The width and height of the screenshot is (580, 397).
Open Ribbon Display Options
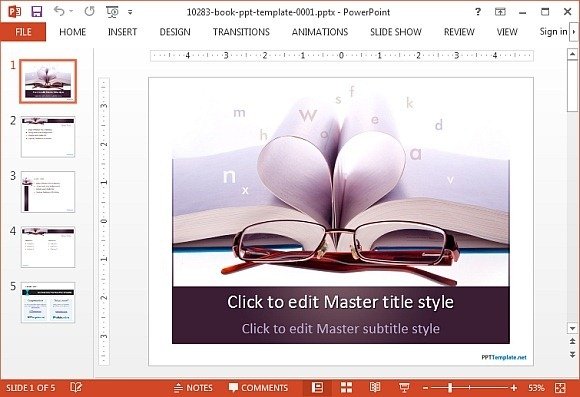tap(500, 12)
